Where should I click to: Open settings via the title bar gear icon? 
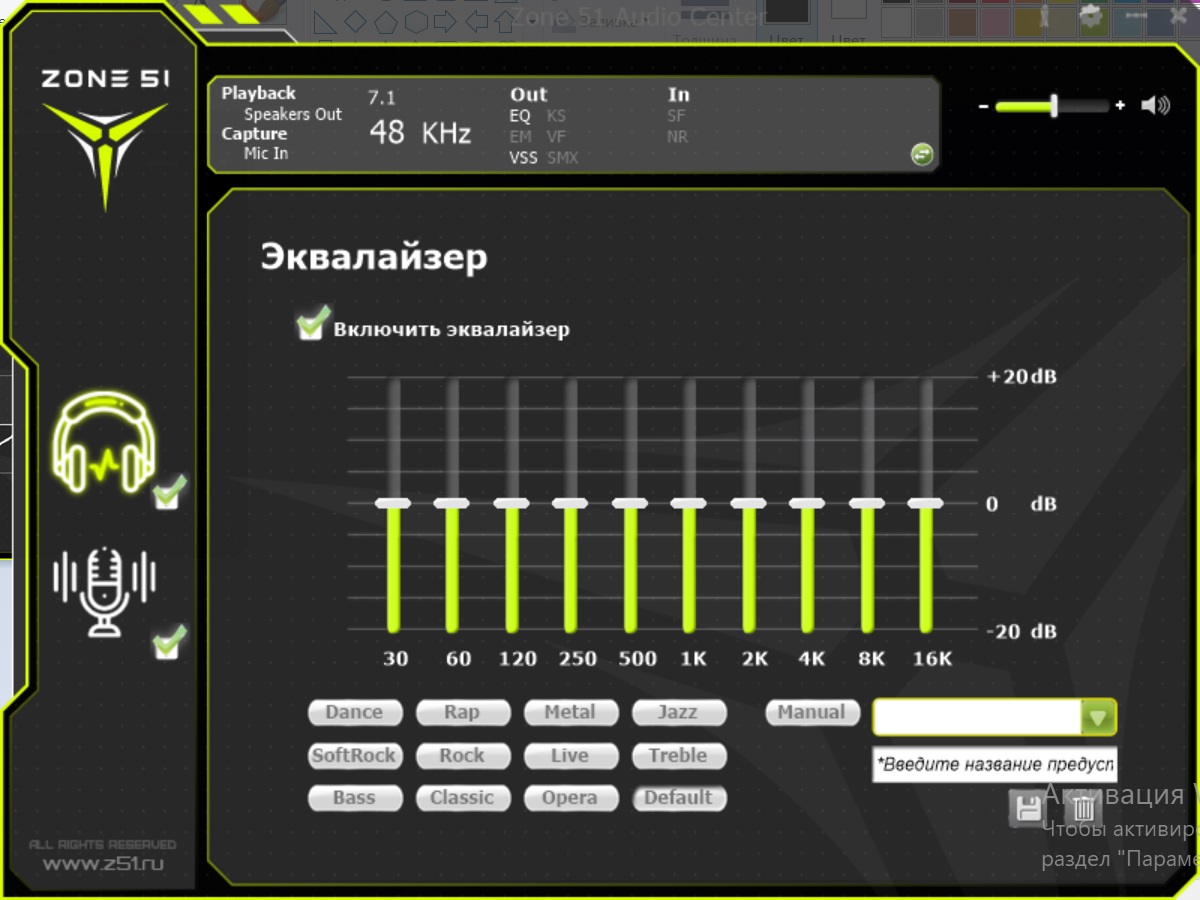pos(1090,15)
